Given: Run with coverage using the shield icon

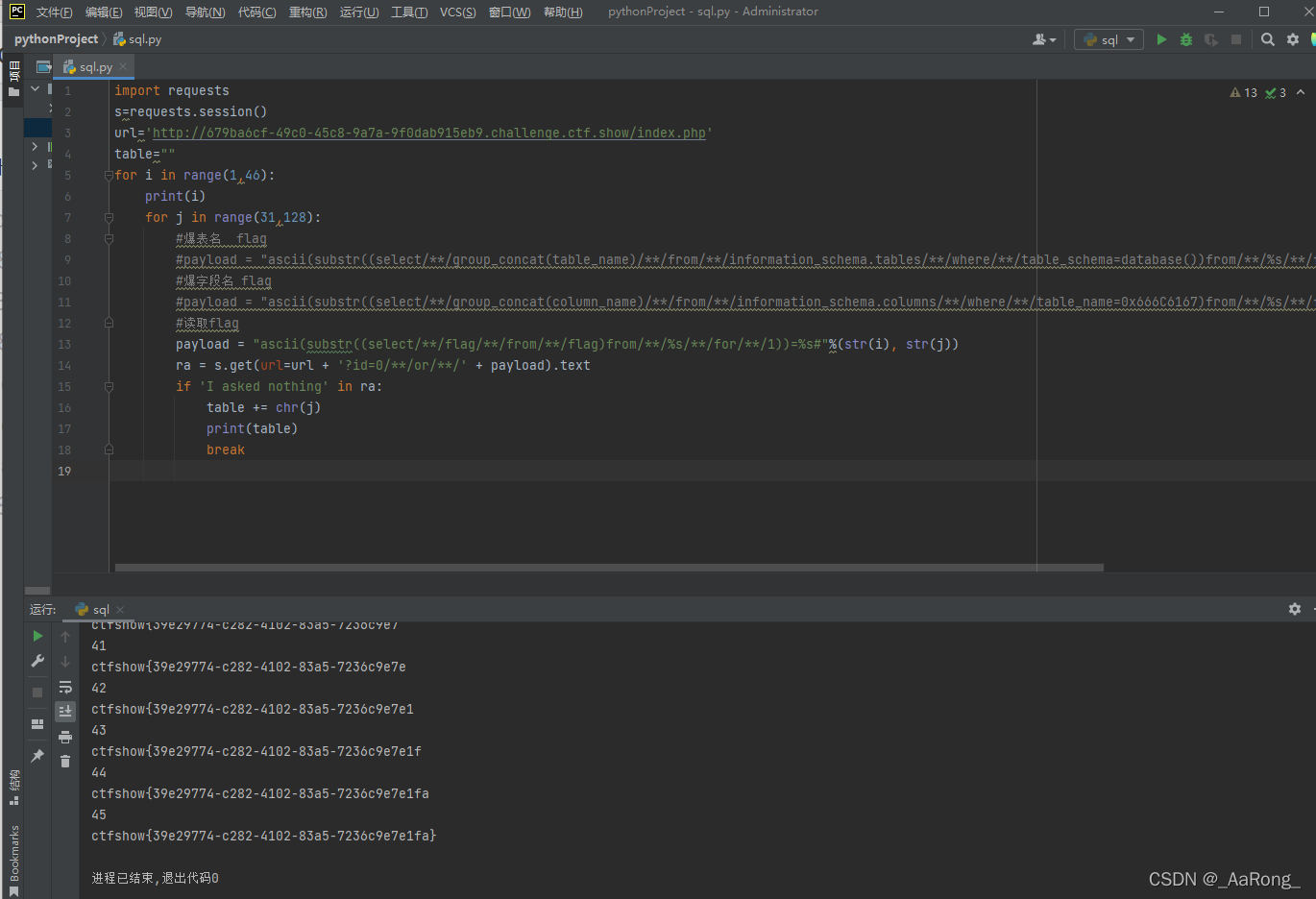Looking at the screenshot, I should [1211, 39].
